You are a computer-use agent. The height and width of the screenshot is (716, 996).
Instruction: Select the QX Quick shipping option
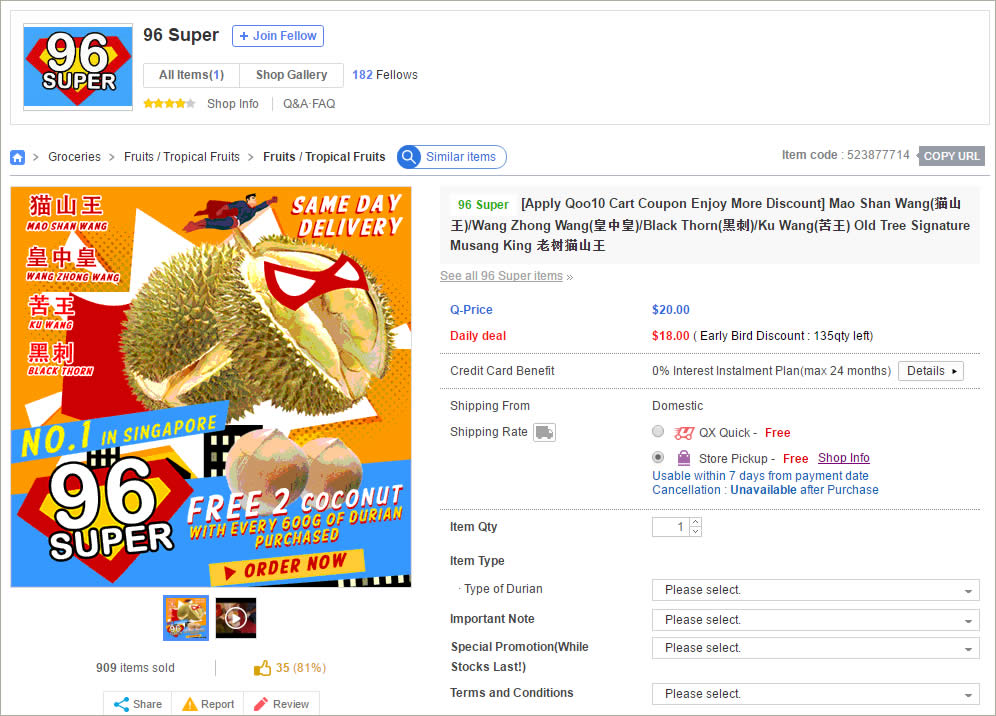[x=658, y=432]
